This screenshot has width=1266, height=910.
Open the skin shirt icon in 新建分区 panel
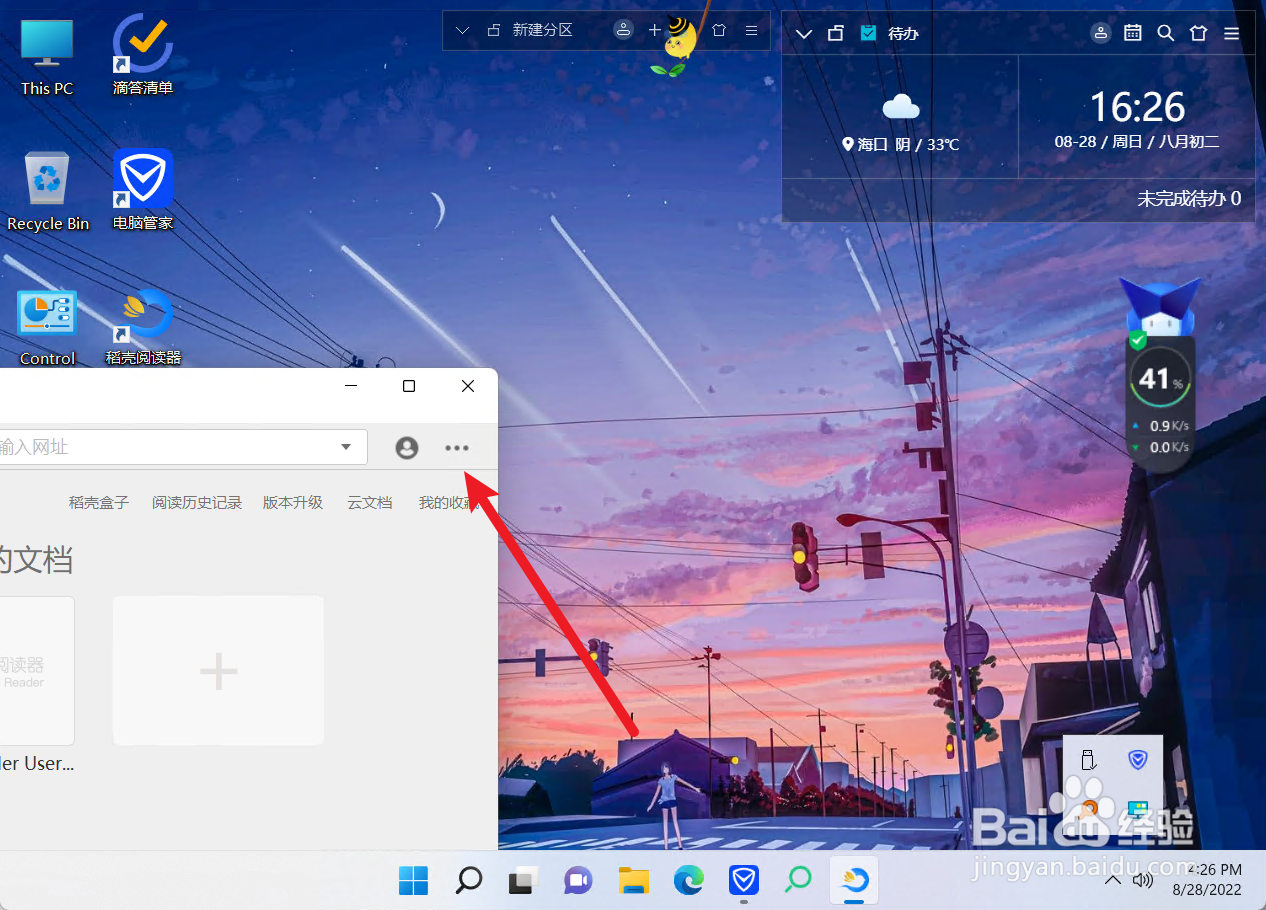click(719, 31)
